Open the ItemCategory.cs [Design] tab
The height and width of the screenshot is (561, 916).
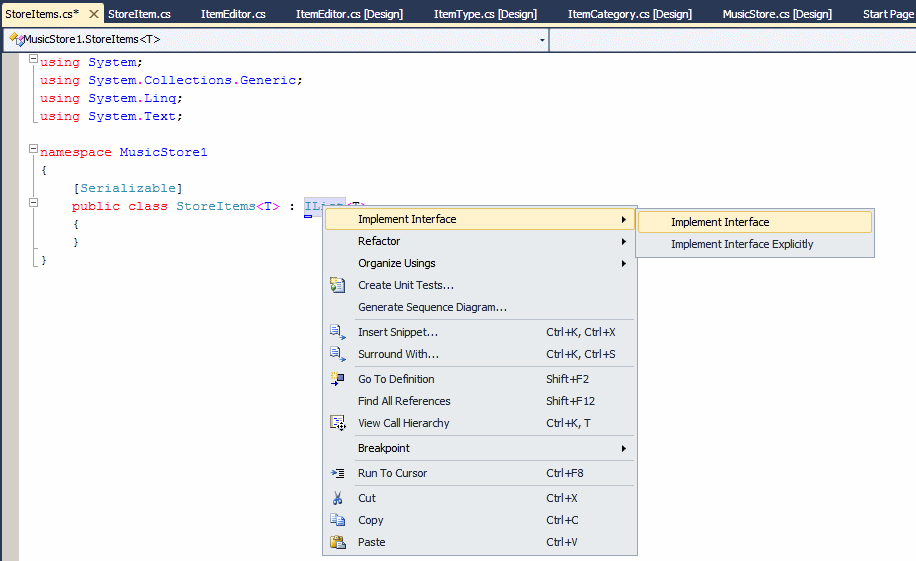pos(630,14)
